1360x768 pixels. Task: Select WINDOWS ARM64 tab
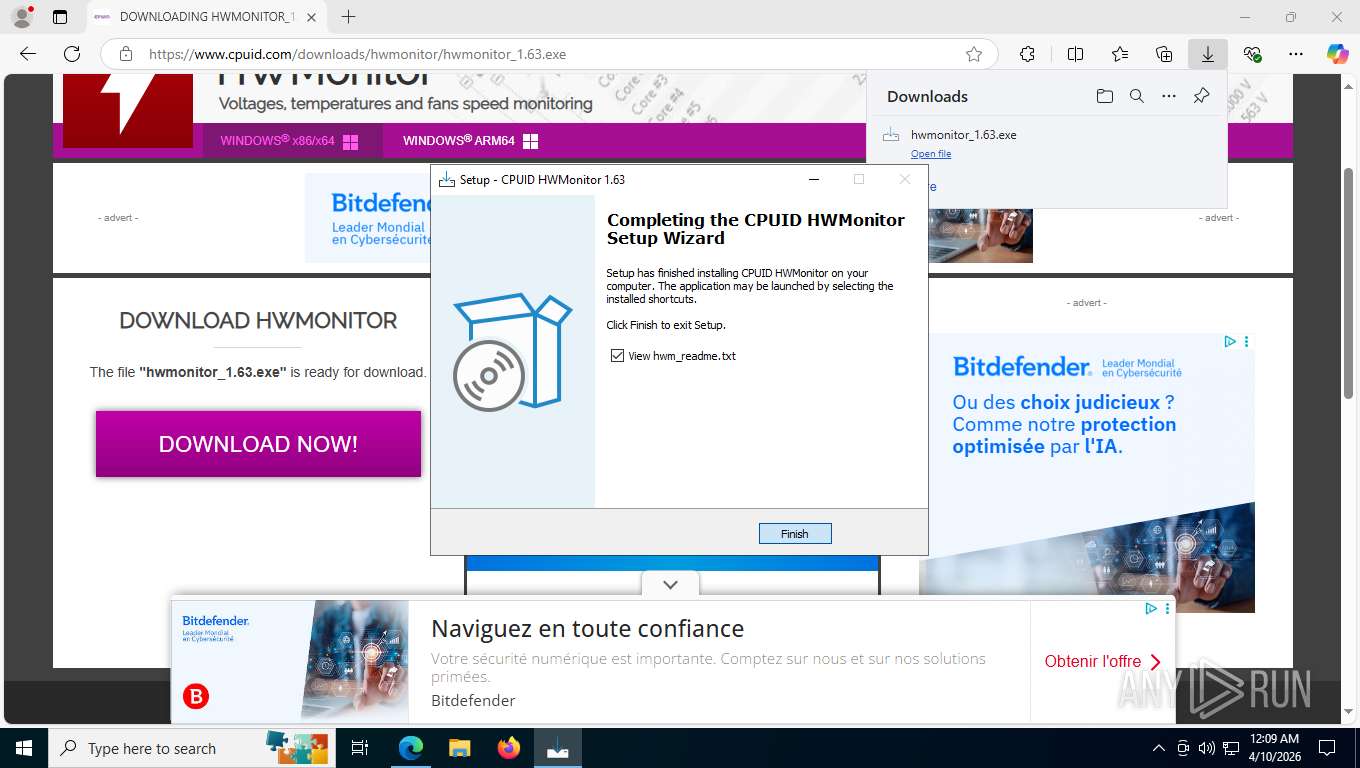coord(470,141)
